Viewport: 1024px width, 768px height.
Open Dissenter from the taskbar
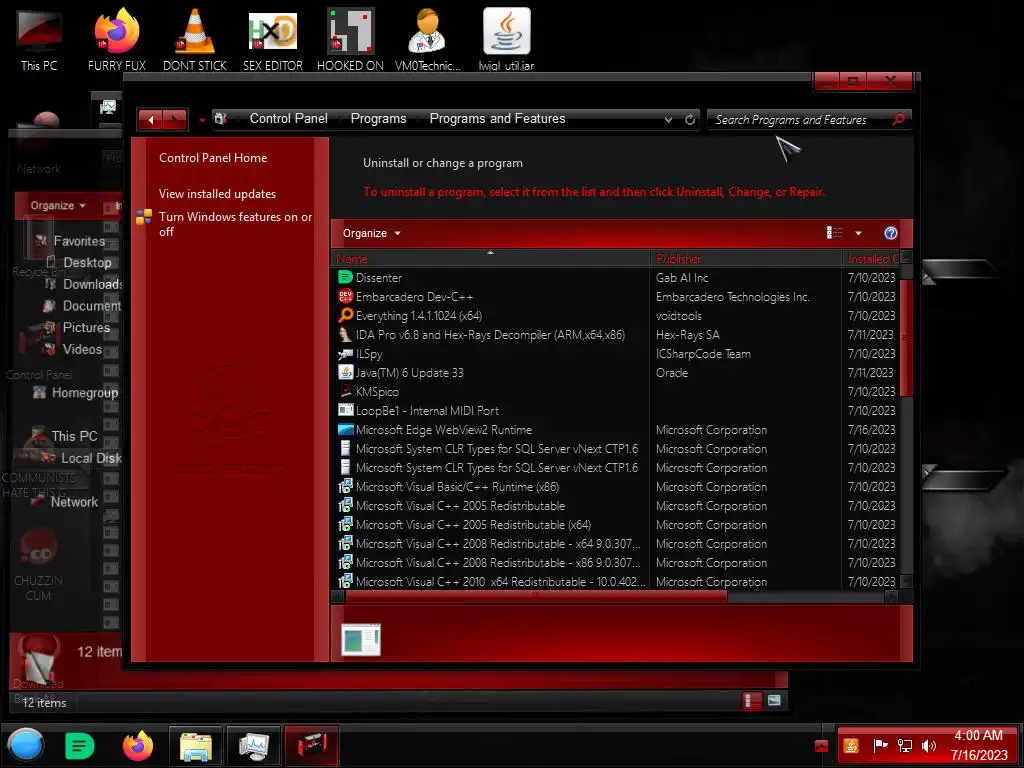80,746
